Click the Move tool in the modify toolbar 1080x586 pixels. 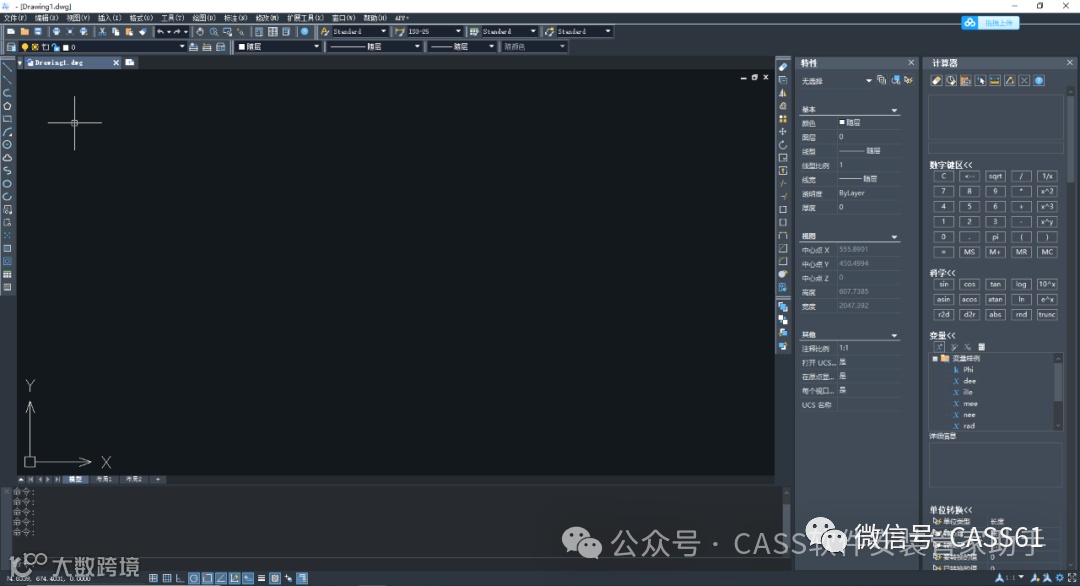(783, 132)
